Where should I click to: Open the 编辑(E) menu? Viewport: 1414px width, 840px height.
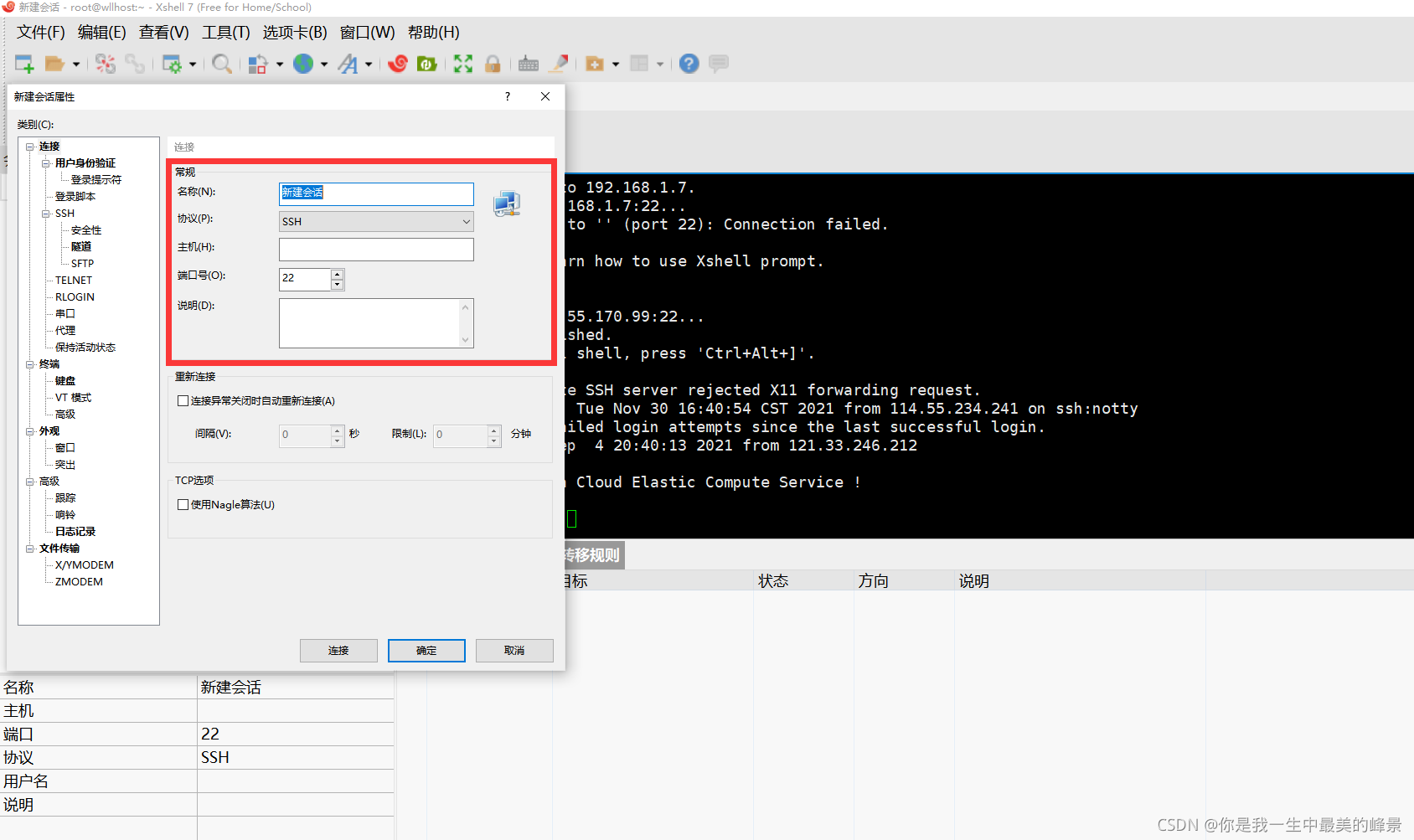[102, 33]
